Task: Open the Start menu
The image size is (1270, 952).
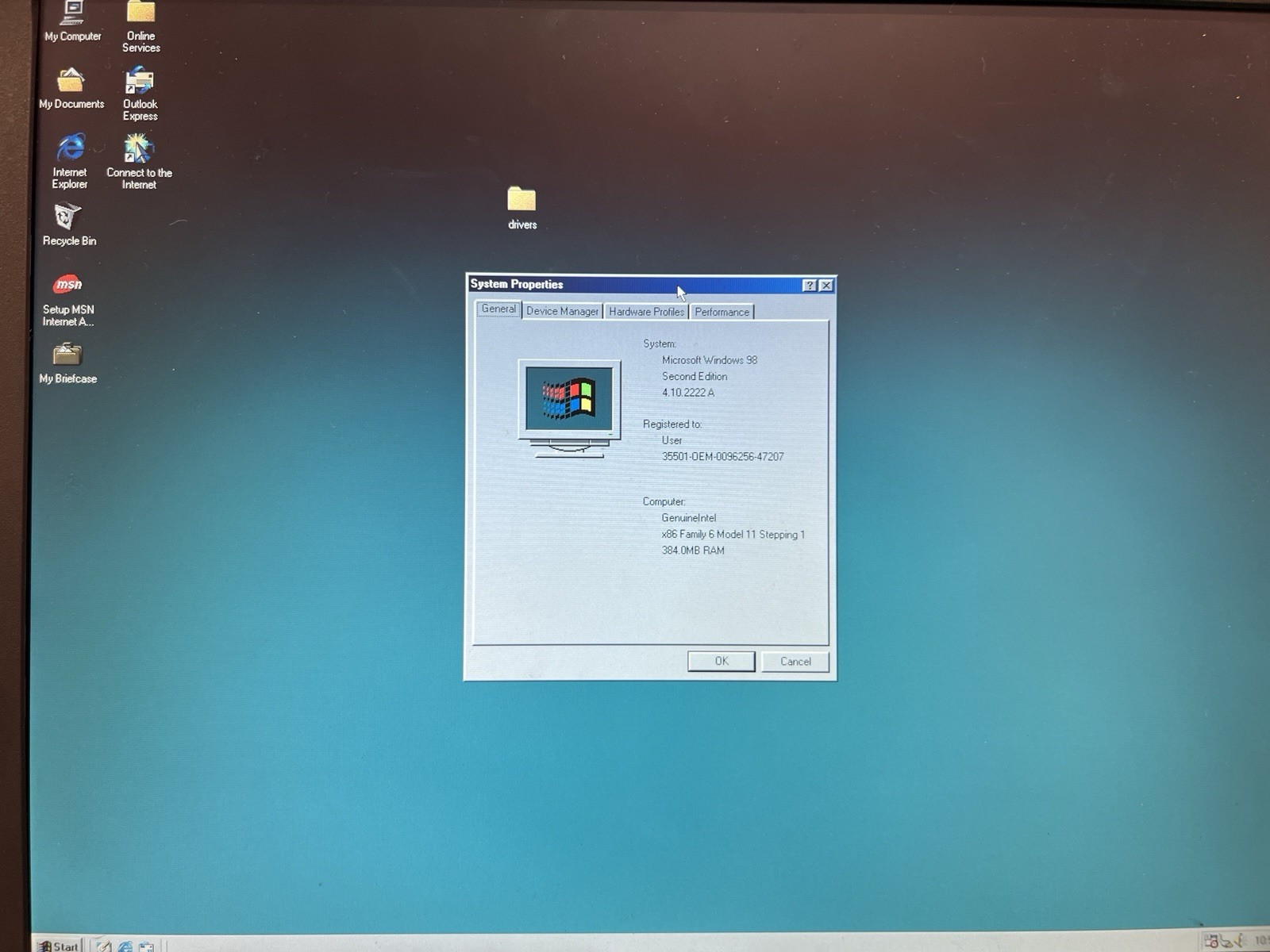Action: coord(60,946)
